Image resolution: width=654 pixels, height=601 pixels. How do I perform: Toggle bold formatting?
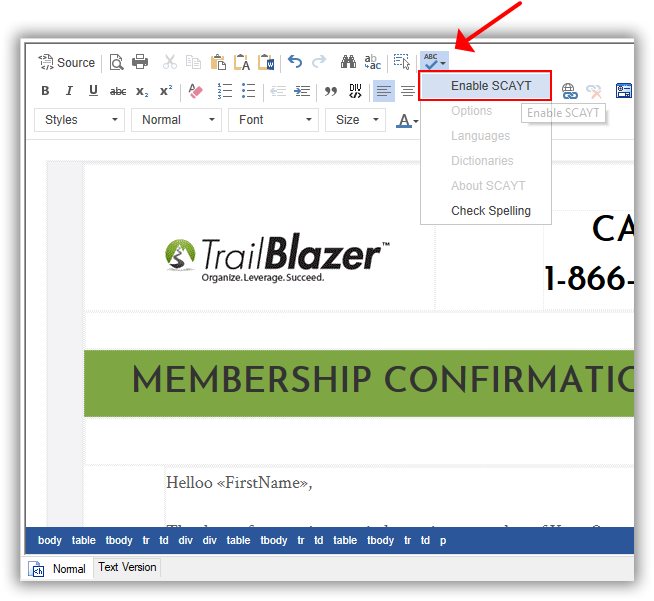click(x=45, y=91)
